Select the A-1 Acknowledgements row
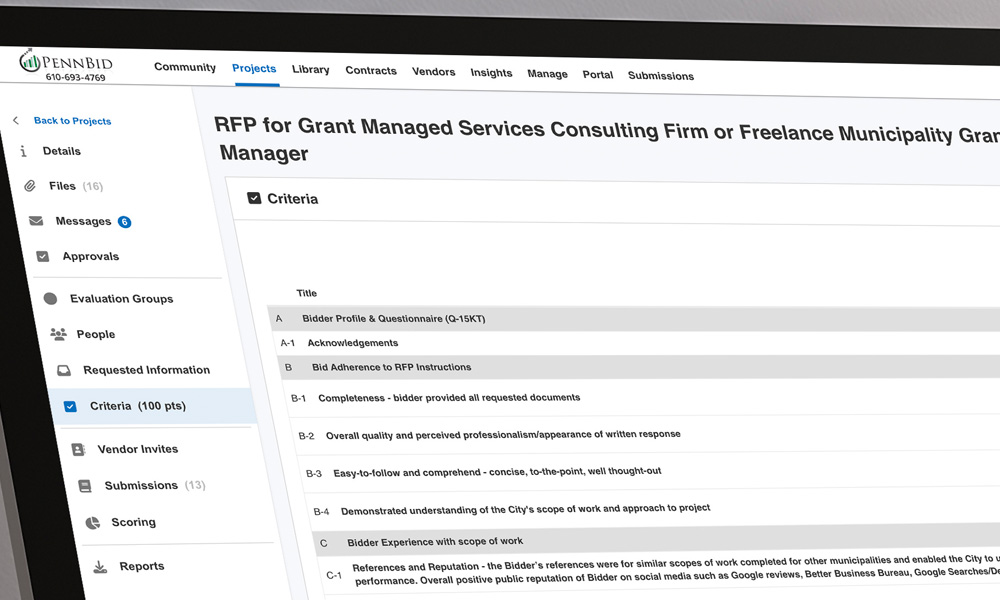This screenshot has width=1000, height=600. (636, 342)
